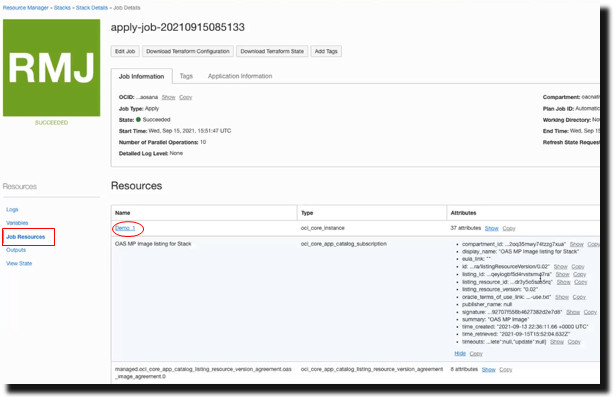
Task: Open Stack Details breadcrumb link
Action: (x=92, y=7)
